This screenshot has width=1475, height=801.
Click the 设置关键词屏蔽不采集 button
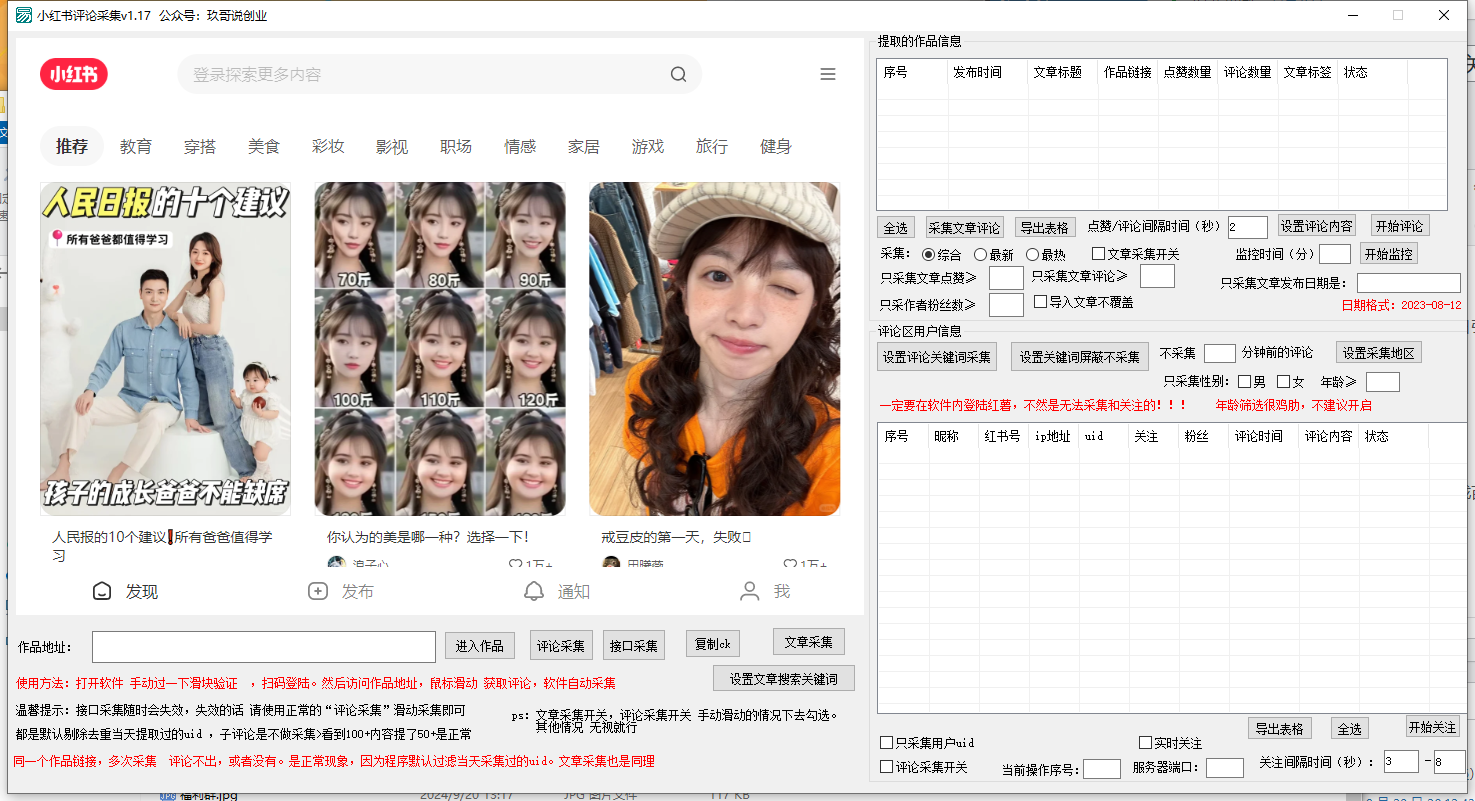[x=1080, y=357]
